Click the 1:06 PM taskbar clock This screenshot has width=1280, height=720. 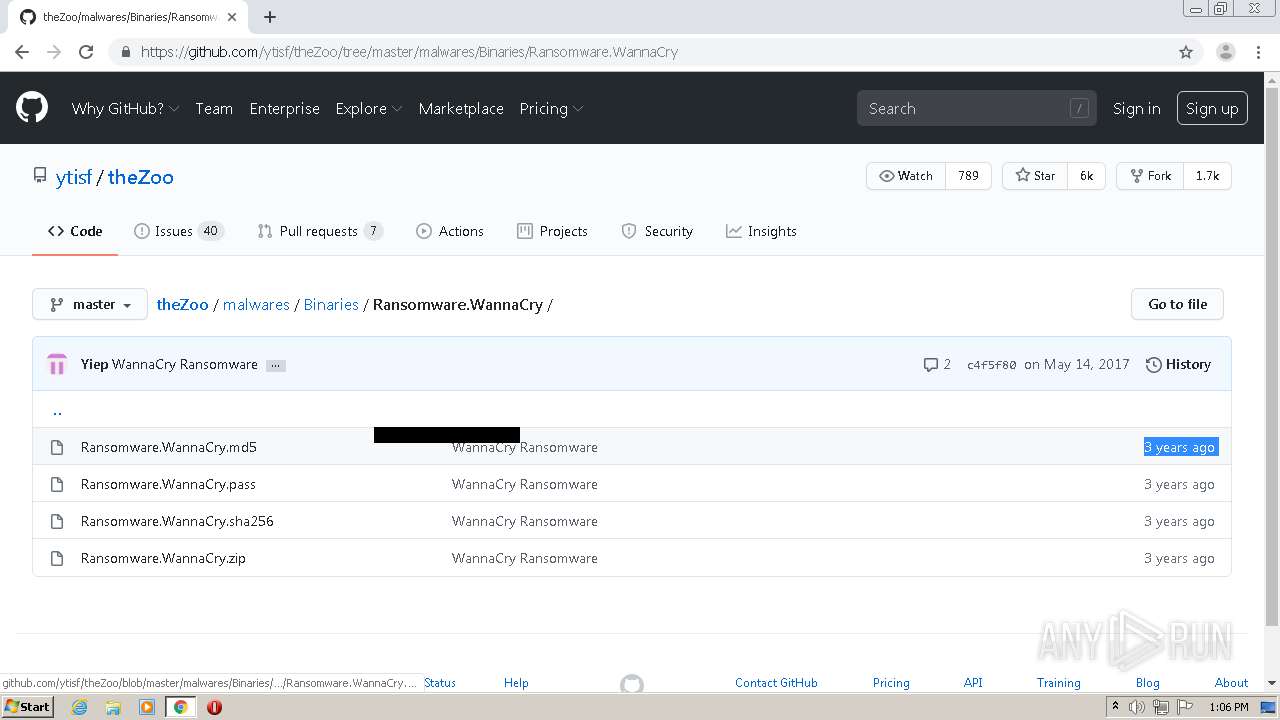(x=1228, y=707)
